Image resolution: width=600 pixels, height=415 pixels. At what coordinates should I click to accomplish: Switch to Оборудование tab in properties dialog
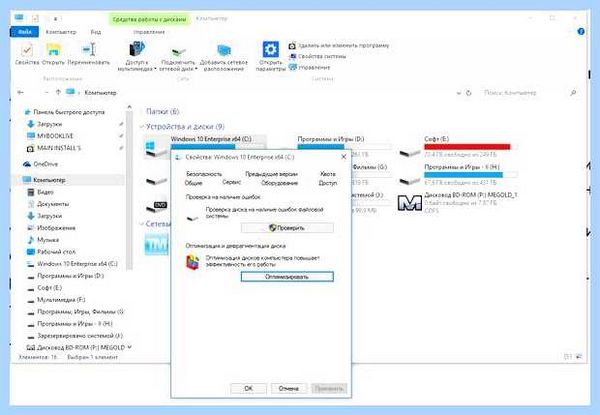tap(279, 183)
